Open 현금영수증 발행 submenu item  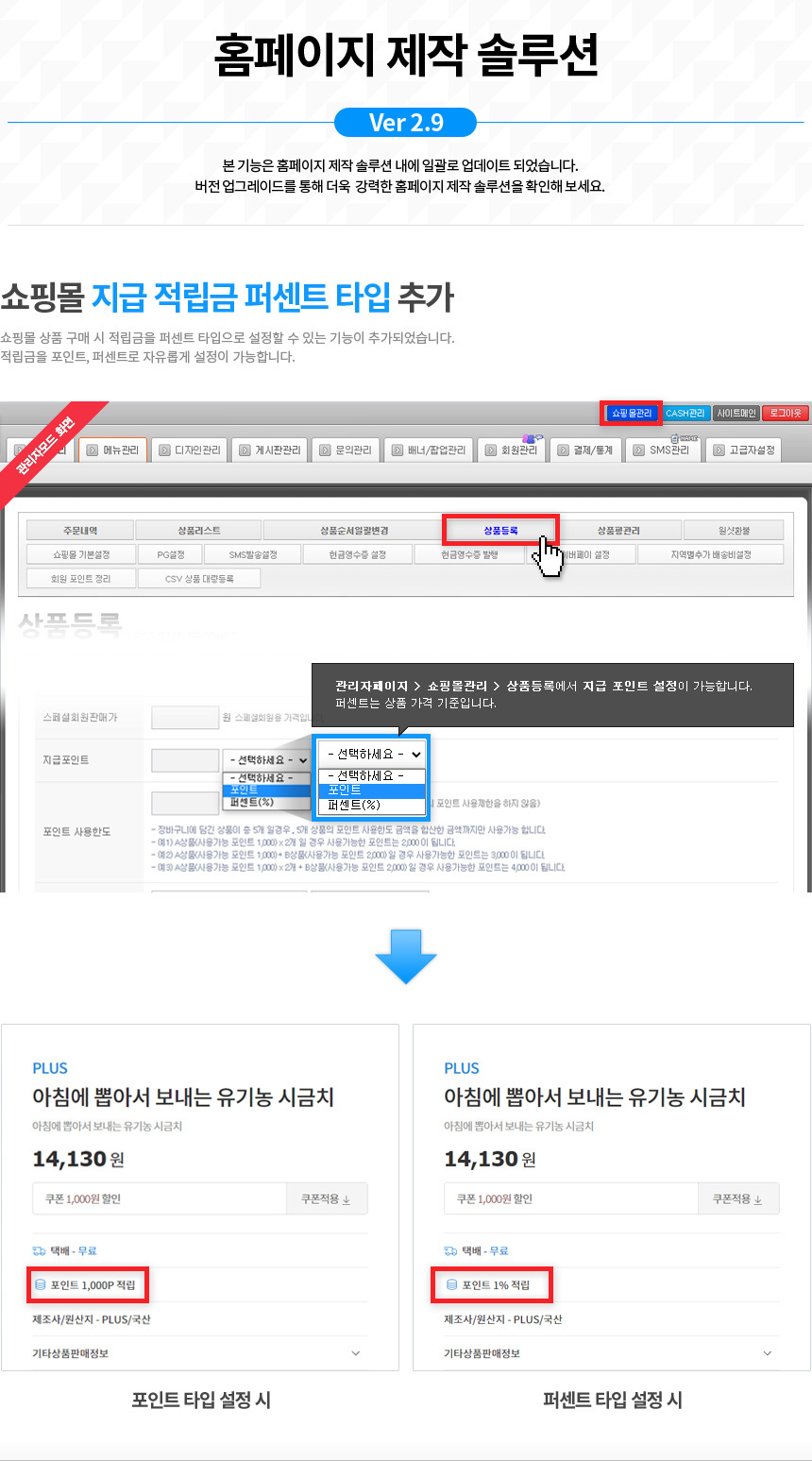coord(469,554)
